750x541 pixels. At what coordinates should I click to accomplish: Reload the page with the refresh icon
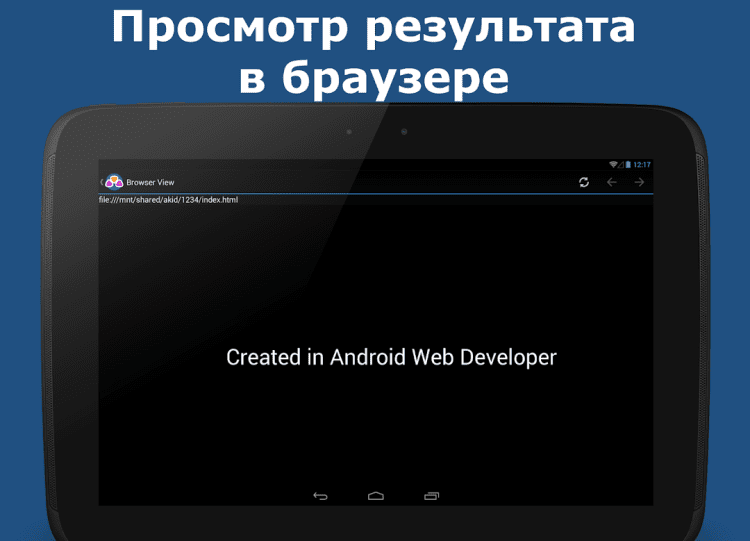pos(584,182)
